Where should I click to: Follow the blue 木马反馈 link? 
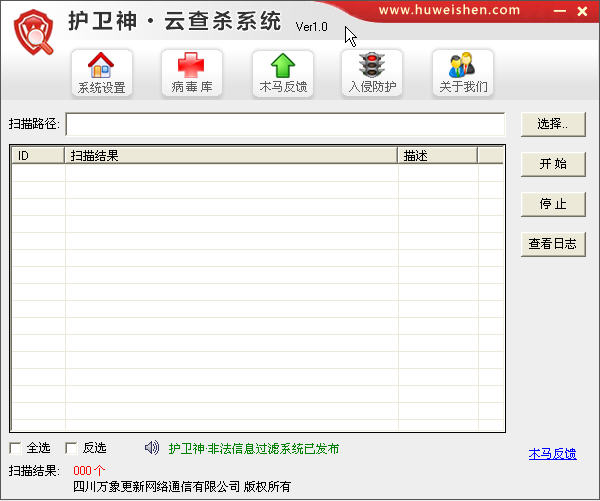tap(553, 454)
